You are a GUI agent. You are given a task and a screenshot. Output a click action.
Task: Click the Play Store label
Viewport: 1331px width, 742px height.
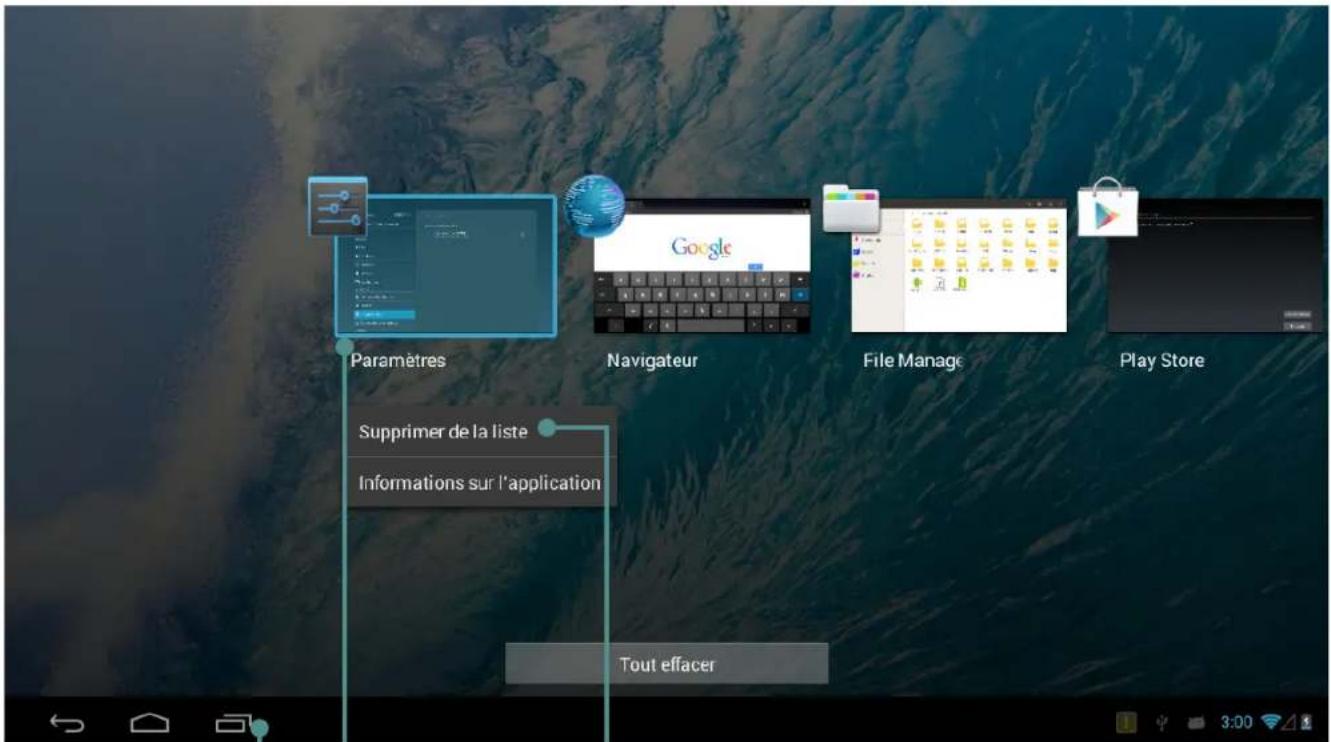click(x=1162, y=361)
